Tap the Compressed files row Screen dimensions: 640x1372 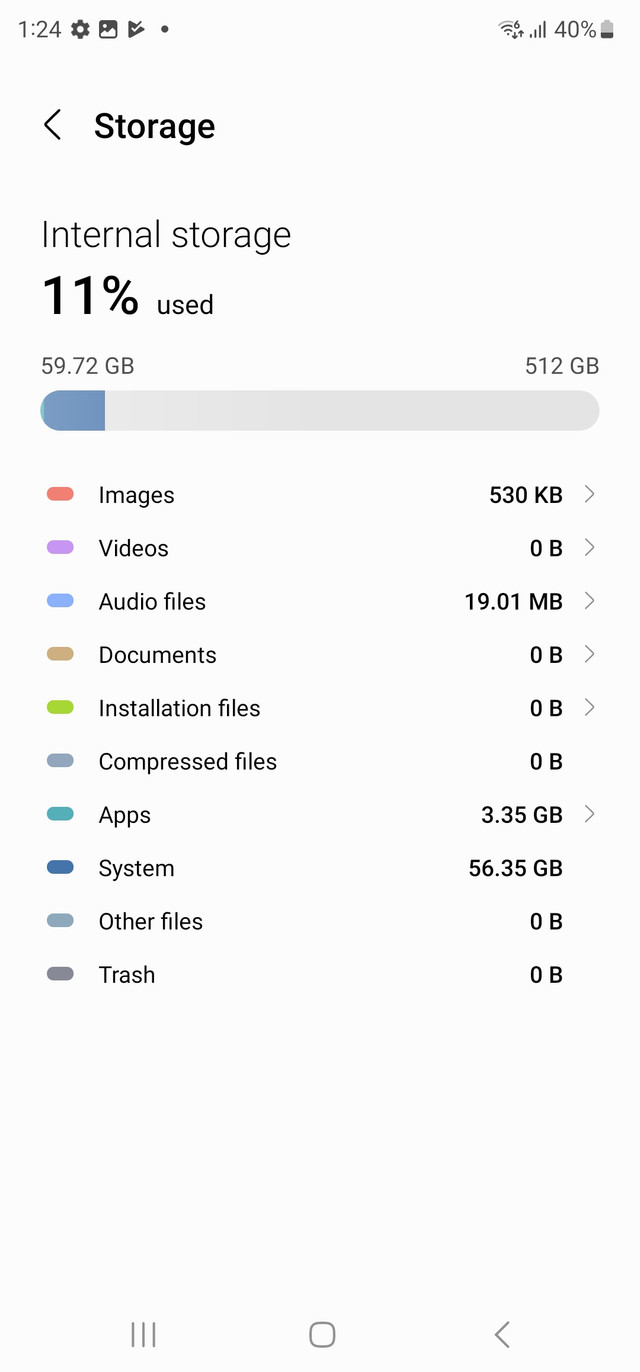[187, 762]
